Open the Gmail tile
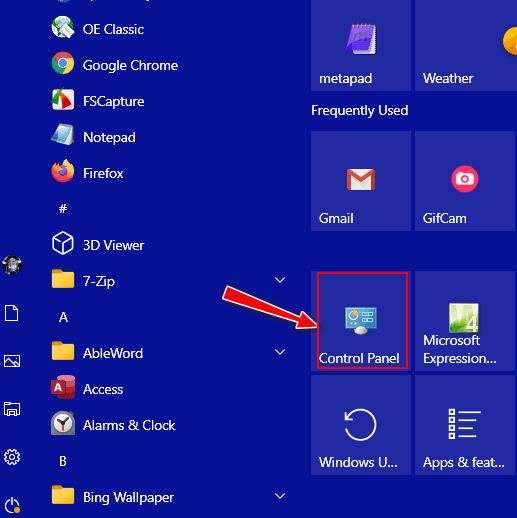This screenshot has width=517, height=518. (x=361, y=181)
